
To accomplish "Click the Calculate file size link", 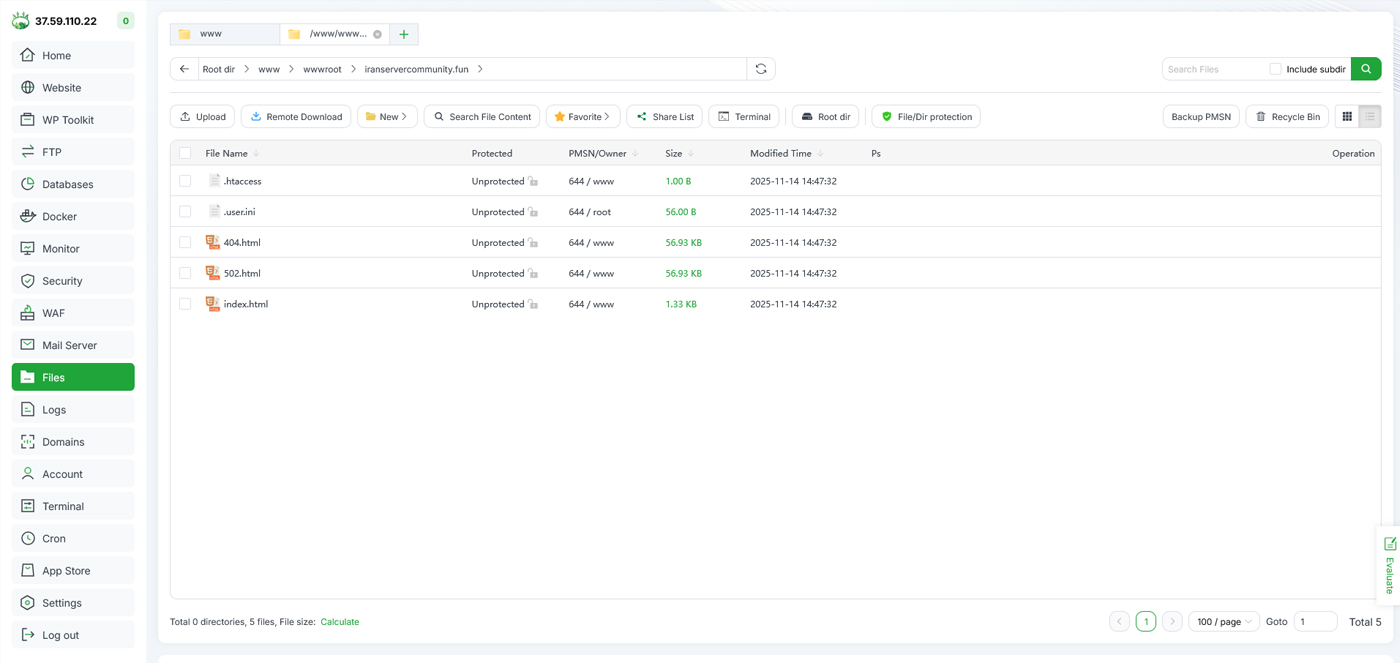I will (339, 622).
